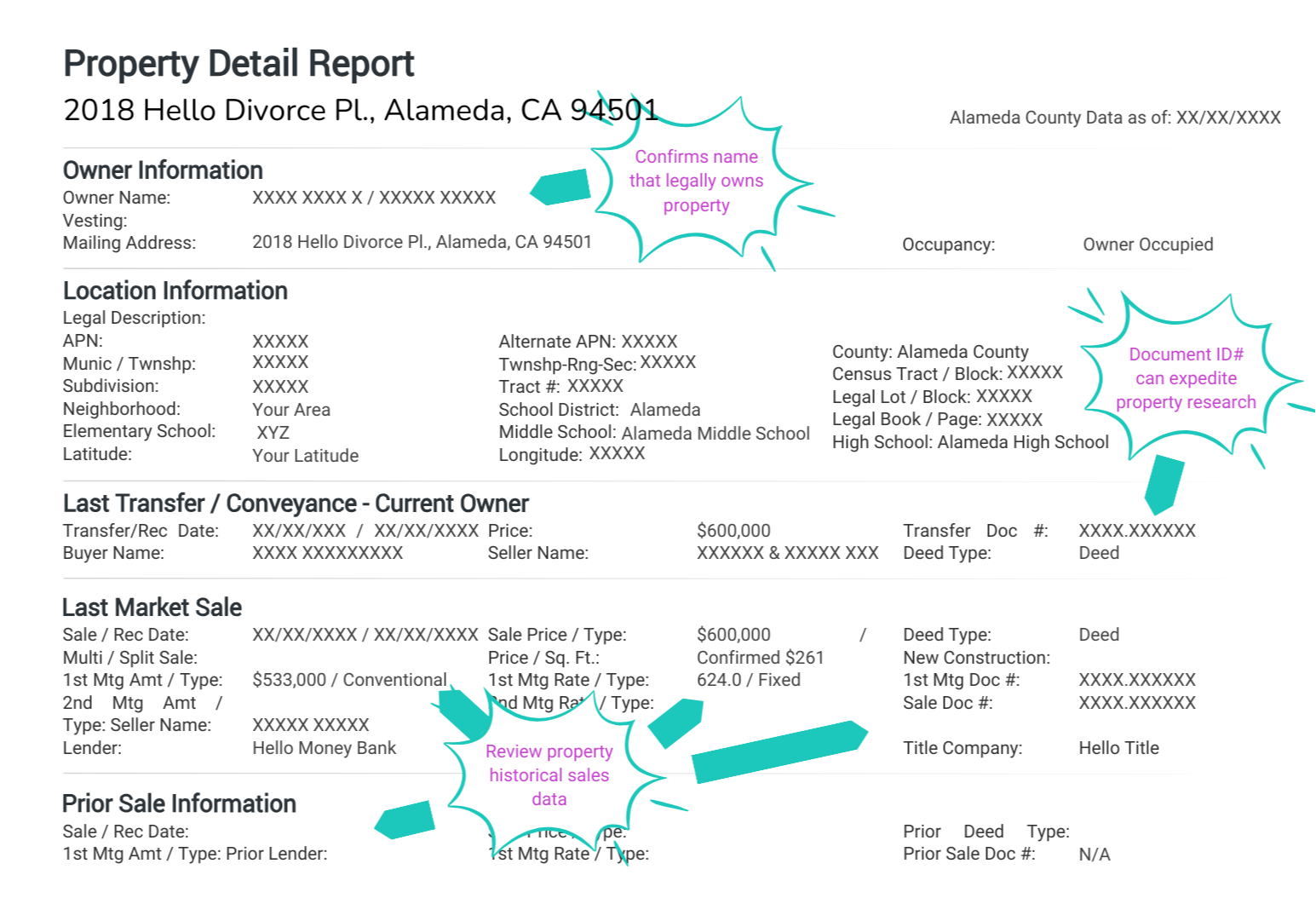
Task: Click the Hello Money Bank lender name
Action: coord(324,748)
